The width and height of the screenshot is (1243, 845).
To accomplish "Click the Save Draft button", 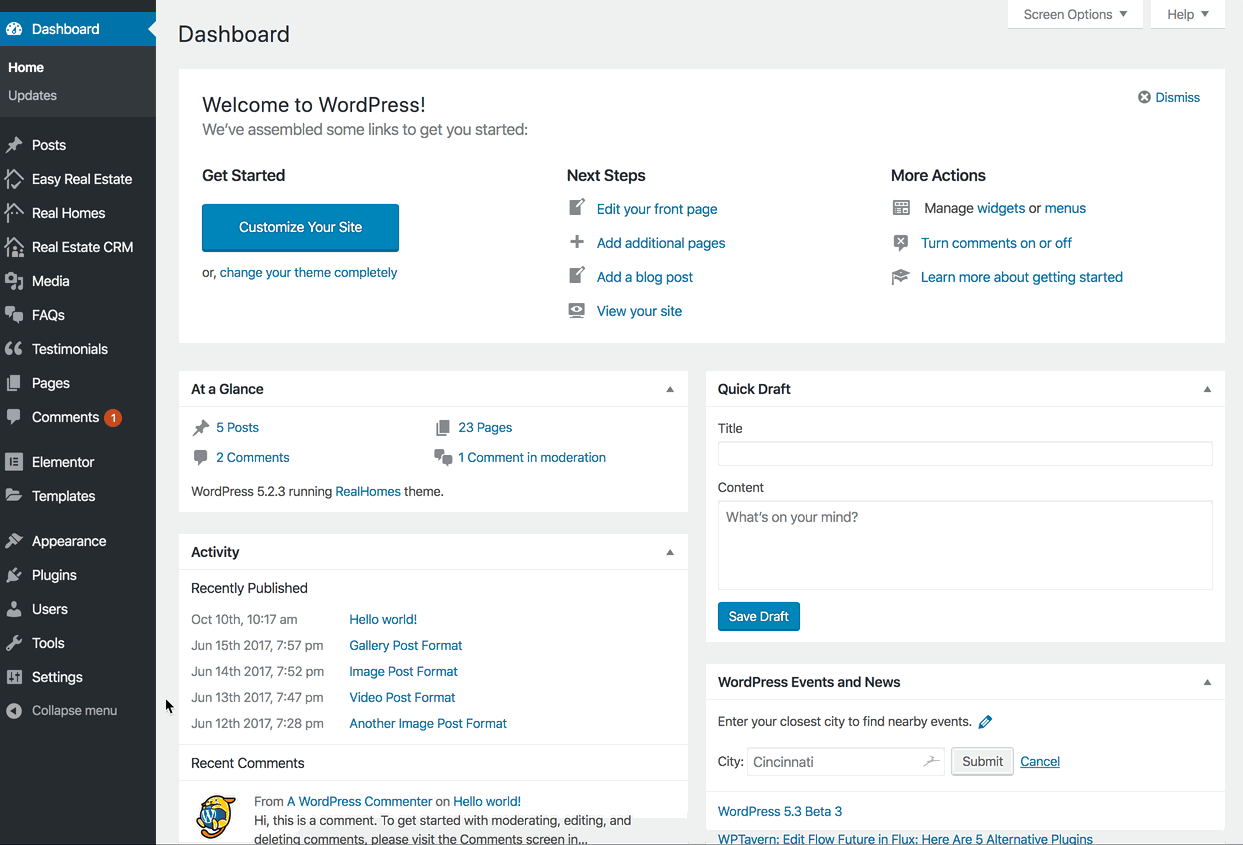I will coord(758,616).
